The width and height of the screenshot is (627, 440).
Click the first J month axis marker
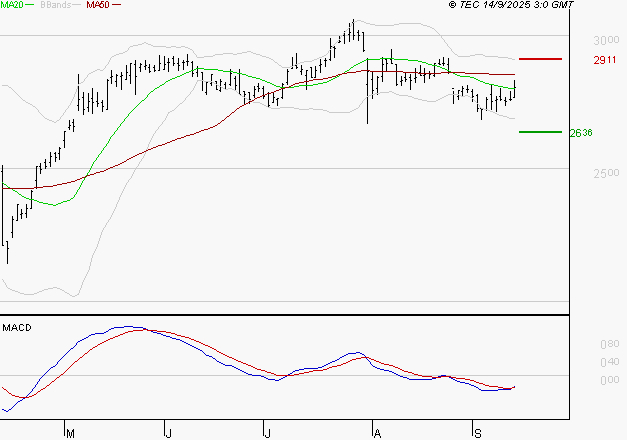pyautogui.click(x=168, y=433)
